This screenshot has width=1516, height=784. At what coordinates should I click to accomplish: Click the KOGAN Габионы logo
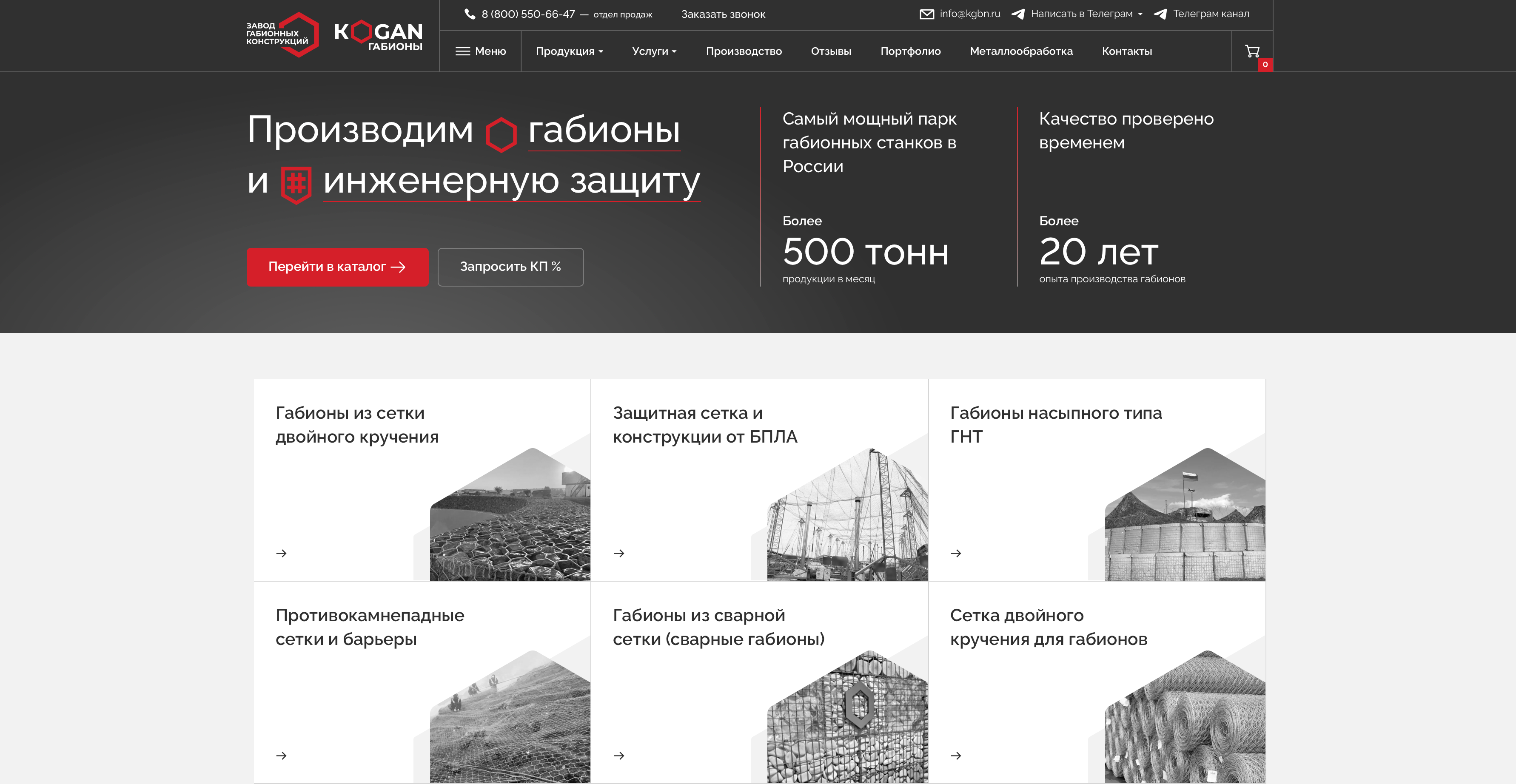coord(378,35)
